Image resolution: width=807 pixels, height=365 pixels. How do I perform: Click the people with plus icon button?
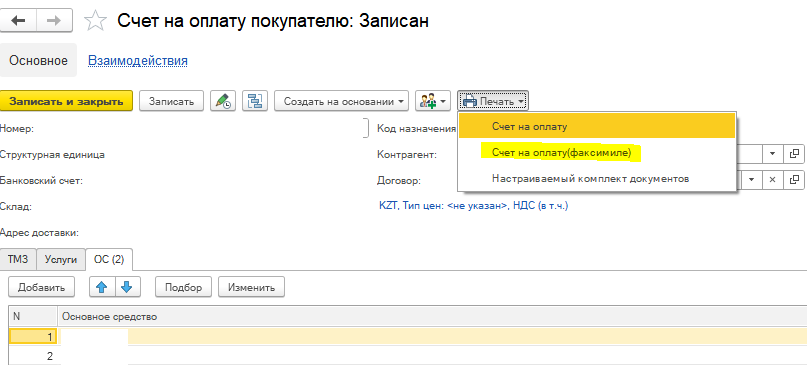click(433, 101)
